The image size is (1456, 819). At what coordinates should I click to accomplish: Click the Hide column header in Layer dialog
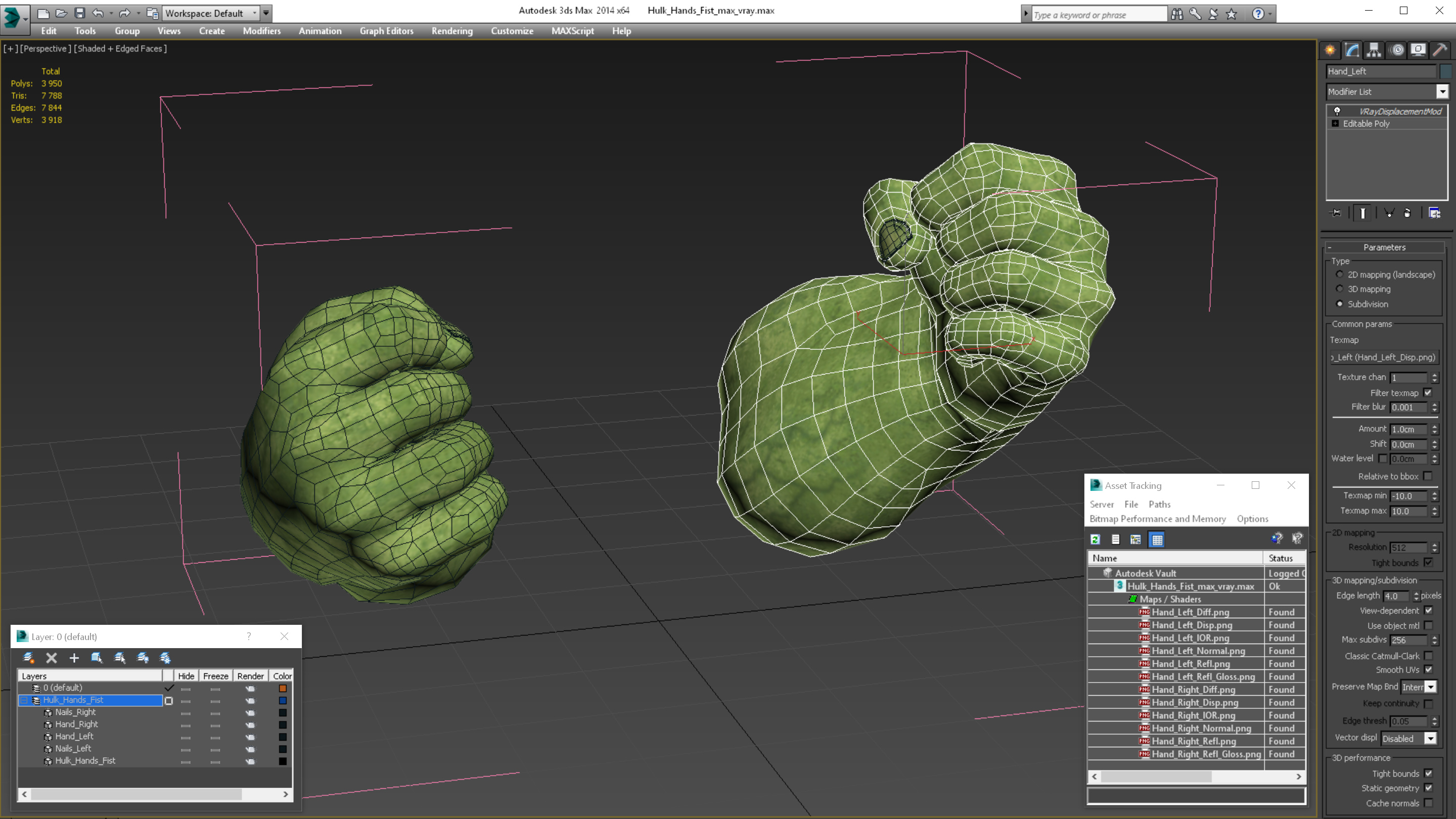pos(186,676)
